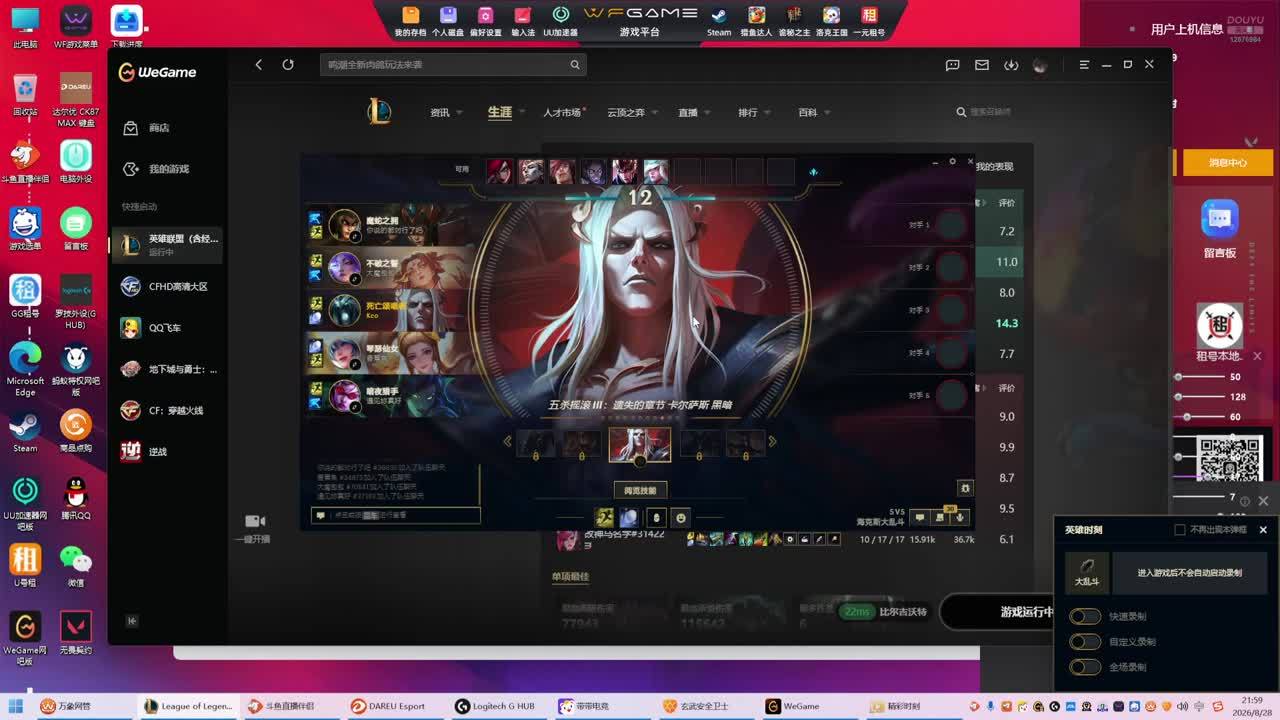The image size is (1280, 720).
Task: Adjust the slider showing value 60
Action: coord(1187,416)
